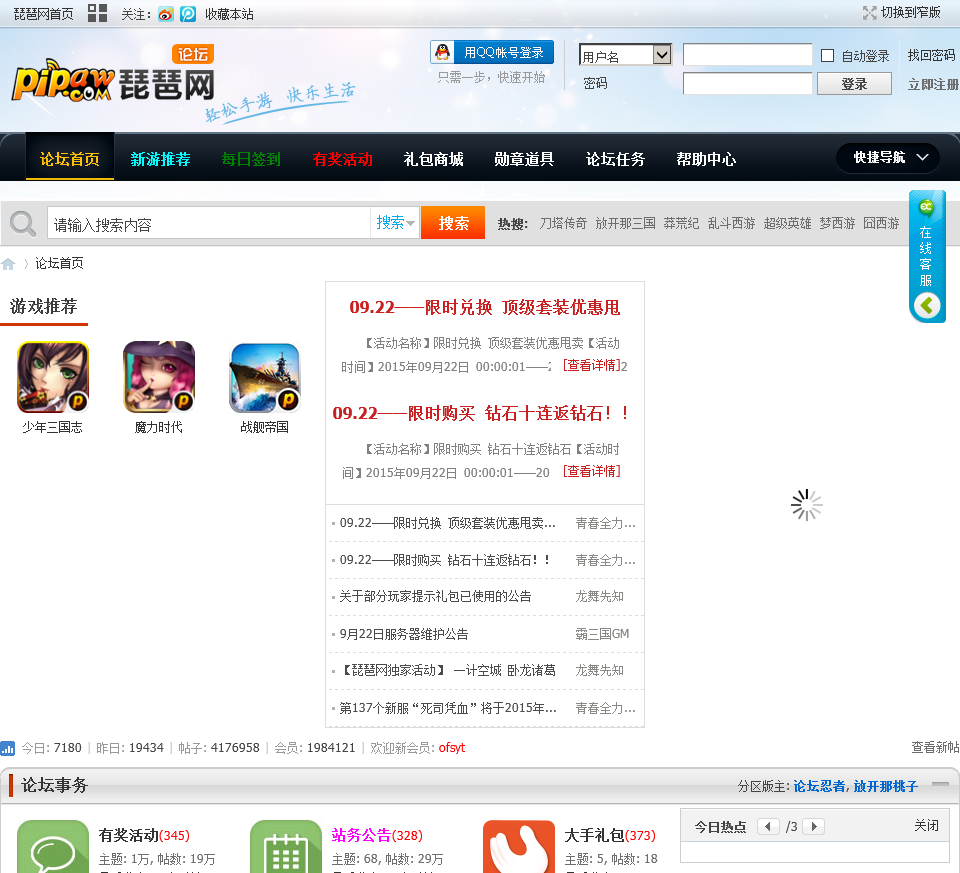Click hot search term 莽荒纪

(x=681, y=223)
